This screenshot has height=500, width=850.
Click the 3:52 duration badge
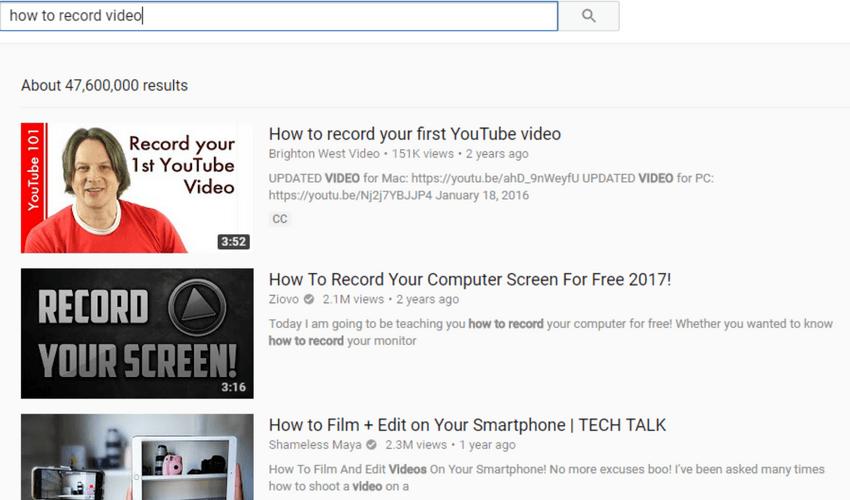[x=234, y=241]
